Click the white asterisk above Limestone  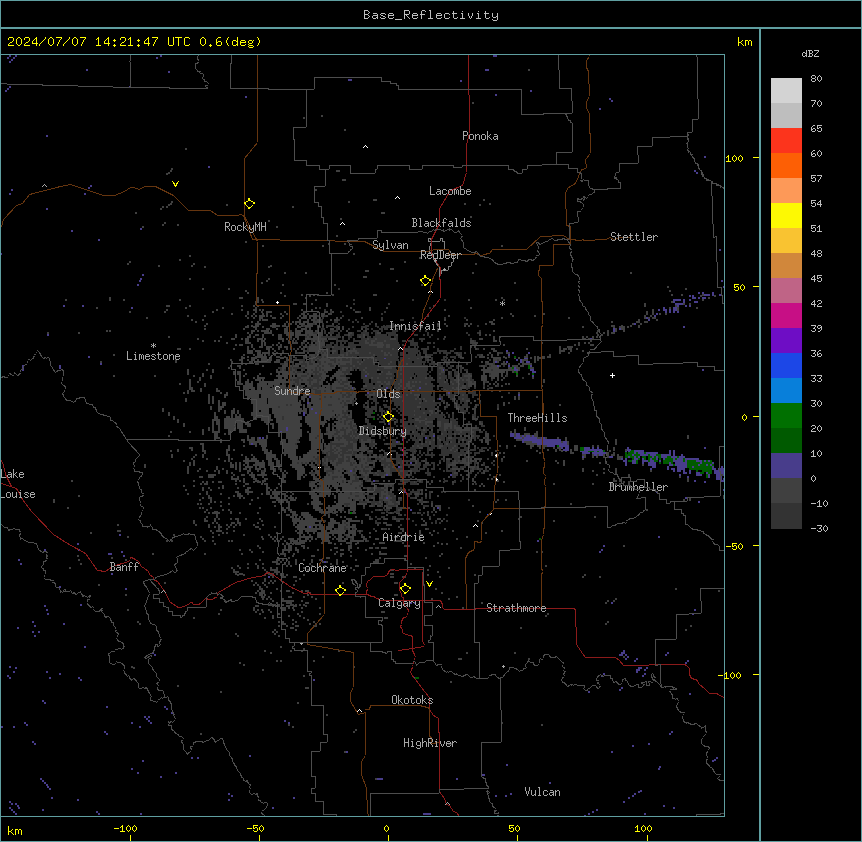(x=153, y=346)
